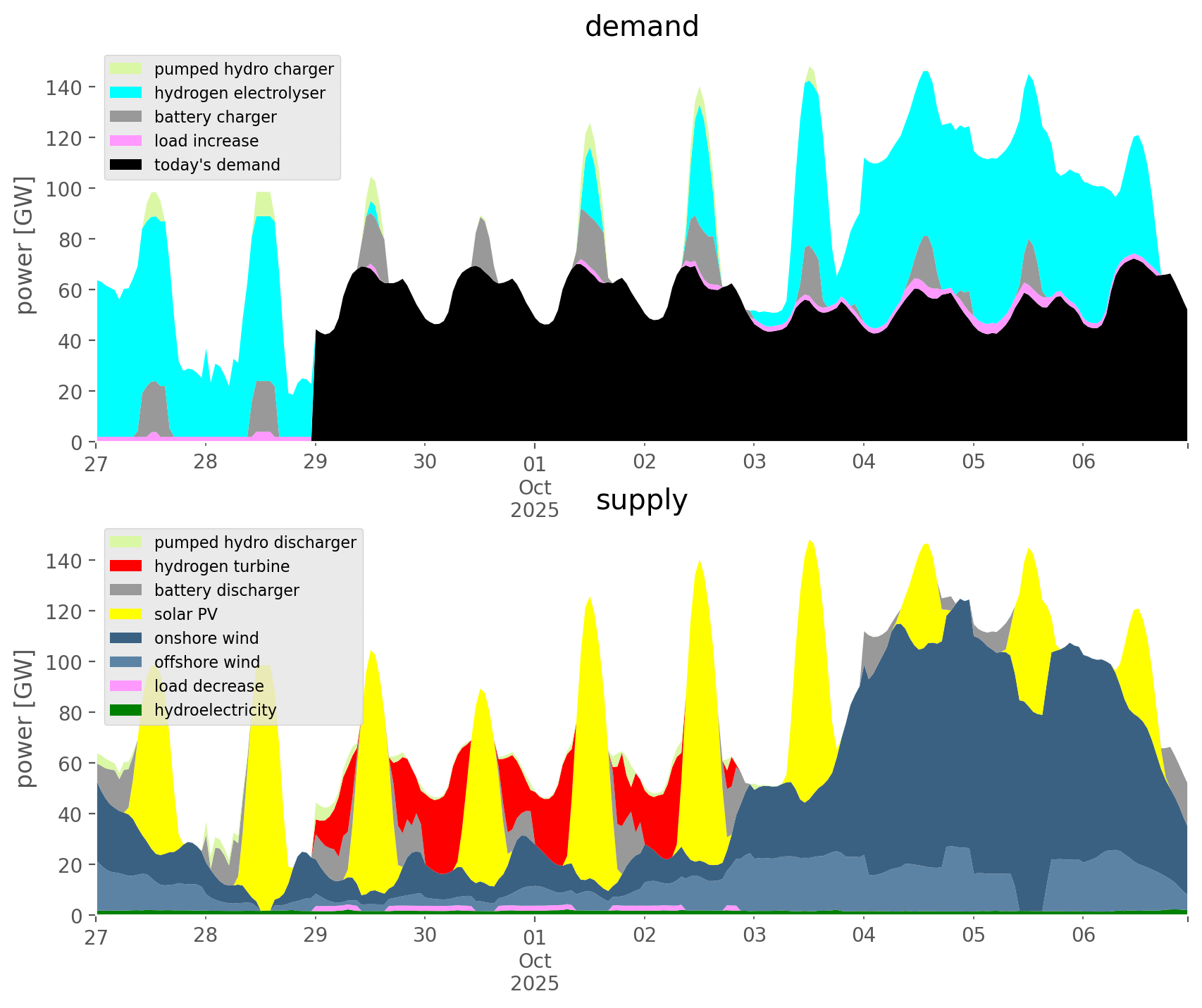Click the green hydroelectricity legend swatch

click(x=127, y=710)
